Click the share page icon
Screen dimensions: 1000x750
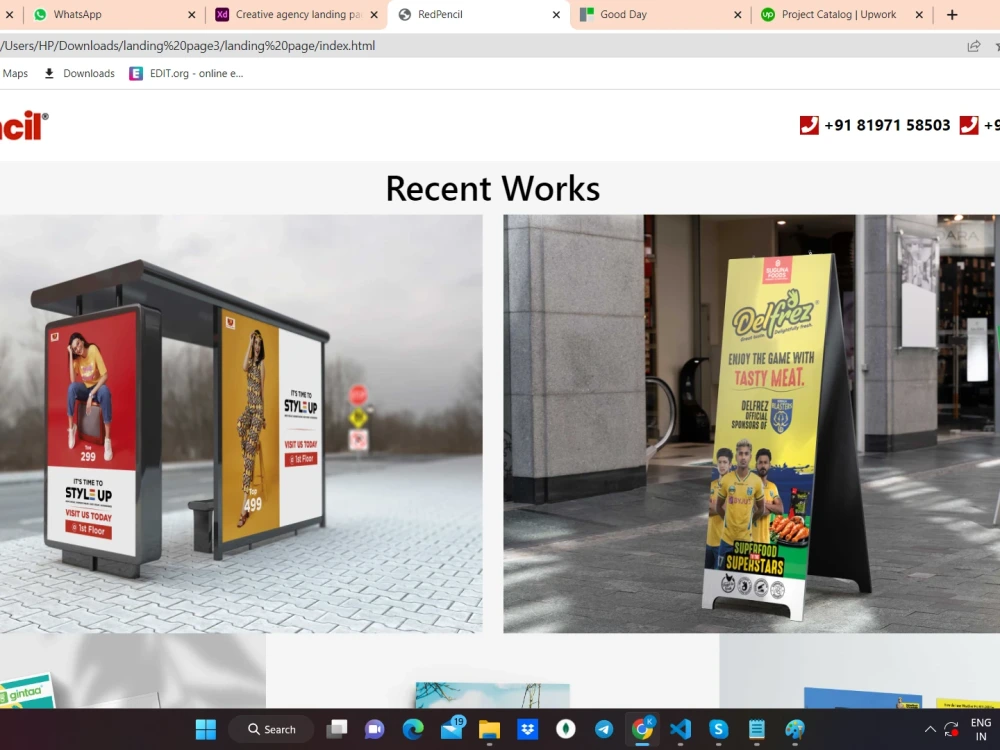tap(974, 46)
